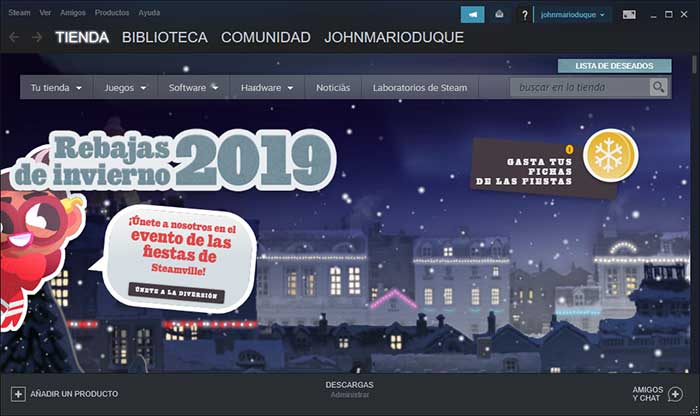Open the inbox notifications icon
The image size is (700, 416).
point(499,15)
